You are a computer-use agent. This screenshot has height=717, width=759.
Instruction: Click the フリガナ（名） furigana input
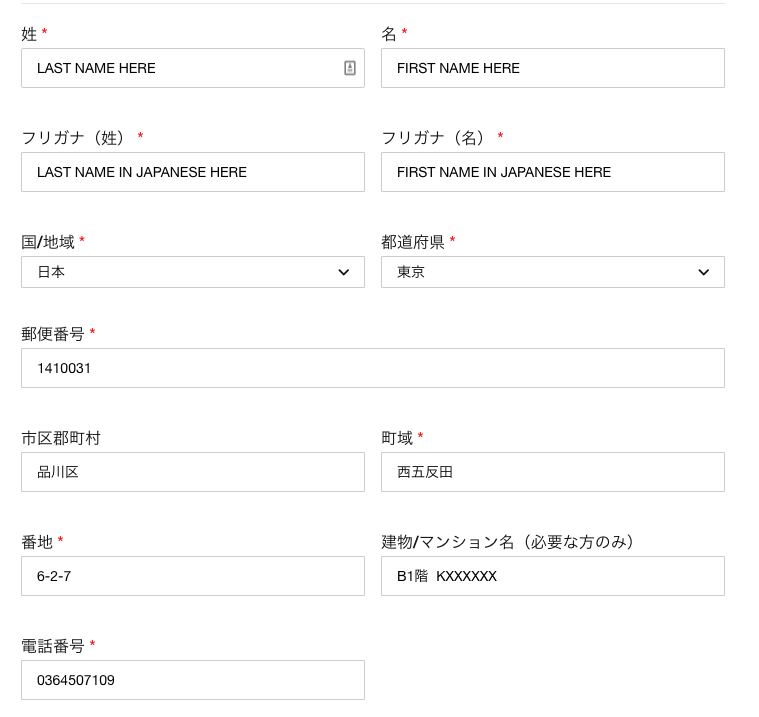pos(553,172)
